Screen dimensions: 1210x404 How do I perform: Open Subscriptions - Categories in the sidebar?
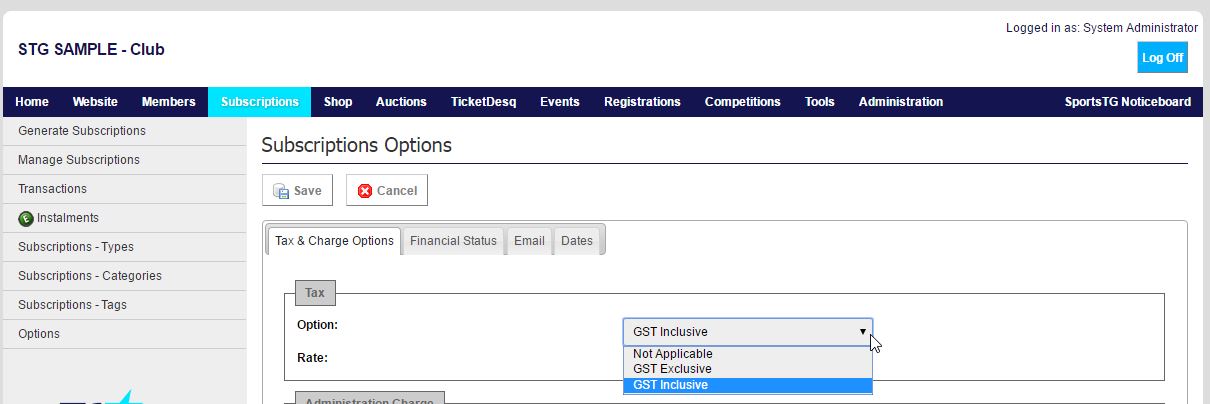tap(124, 276)
